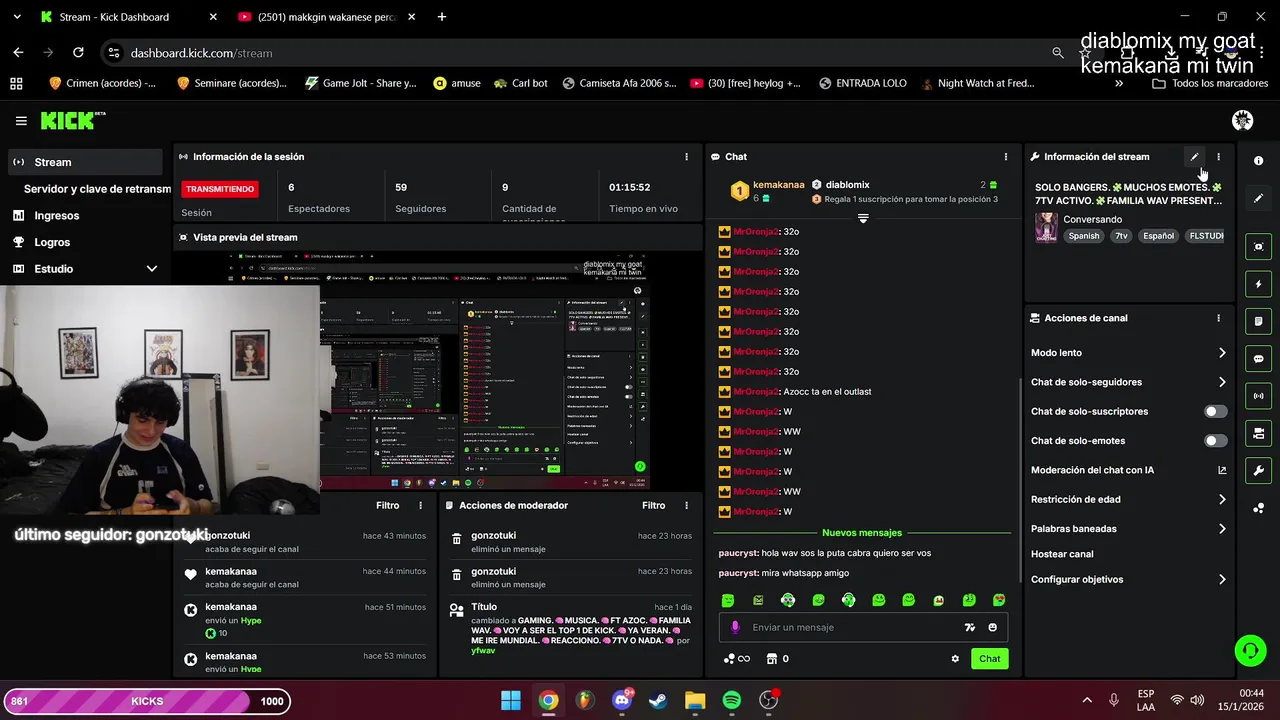The height and width of the screenshot is (720, 1280).
Task: Open Steam from the Windows taskbar
Action: pyautogui.click(x=658, y=700)
